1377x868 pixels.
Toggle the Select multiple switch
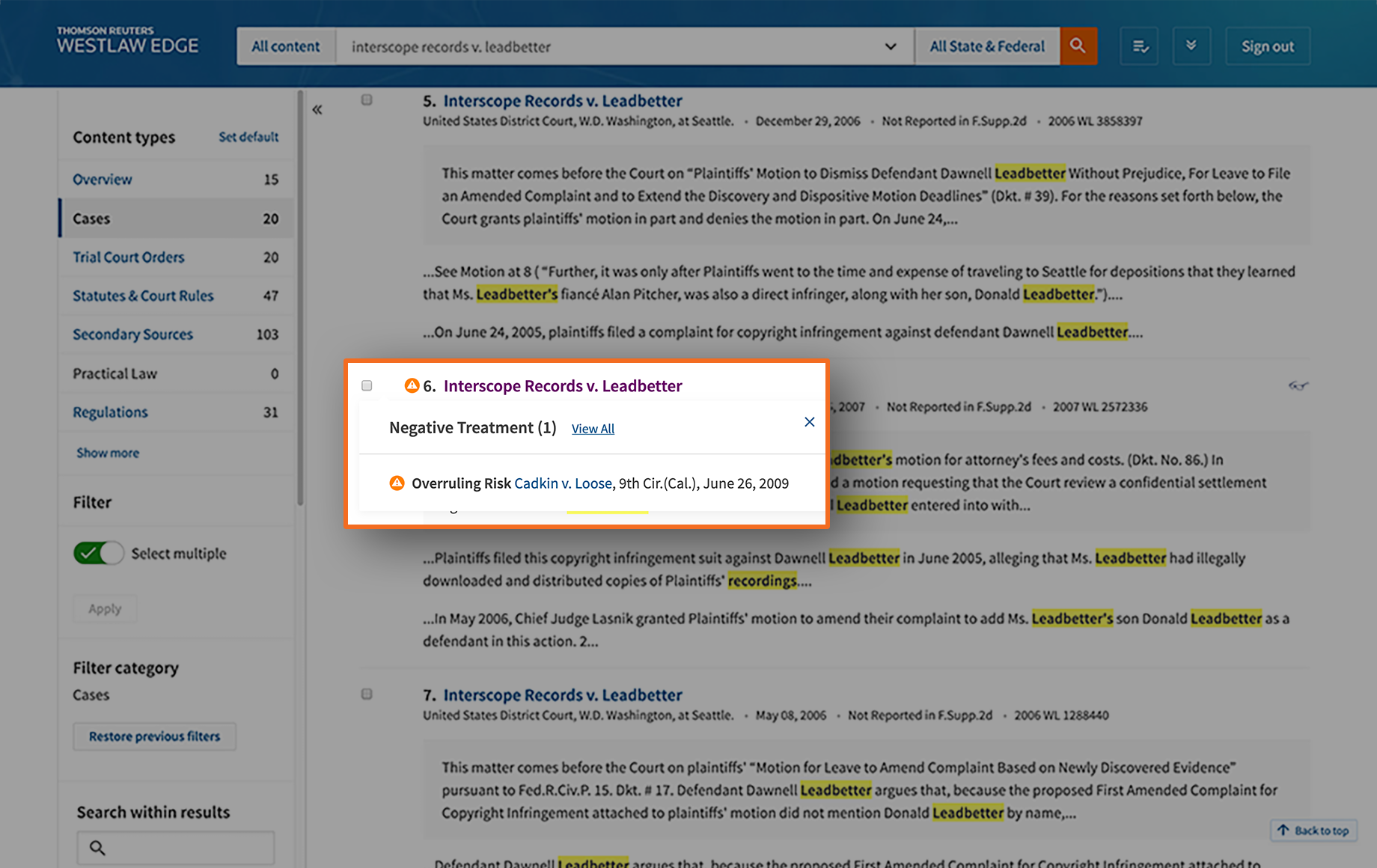[x=98, y=554]
